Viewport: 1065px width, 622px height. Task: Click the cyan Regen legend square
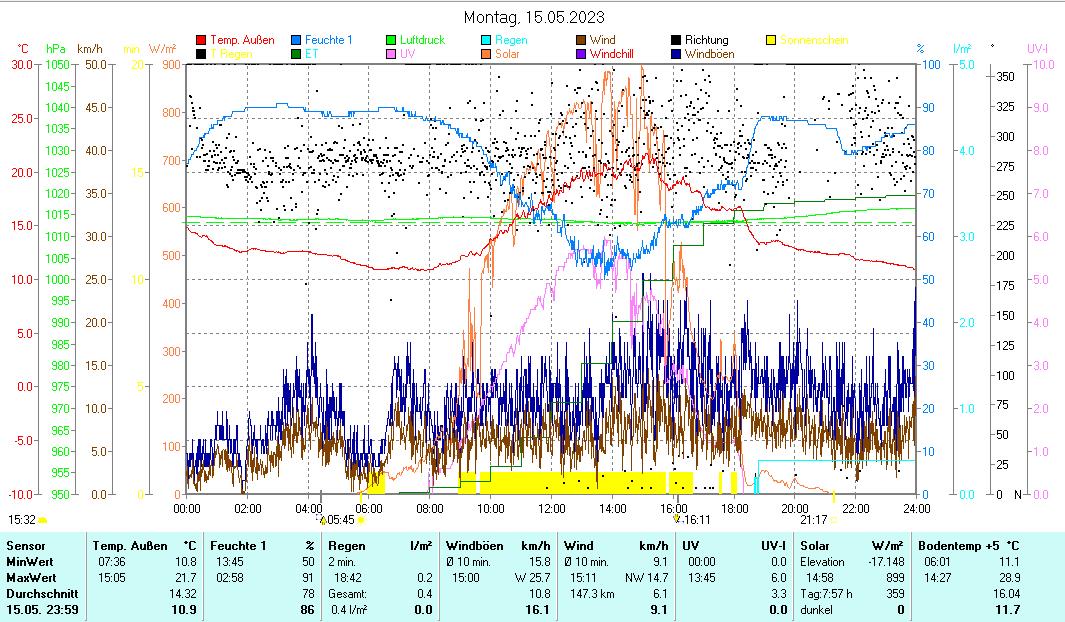tap(486, 41)
